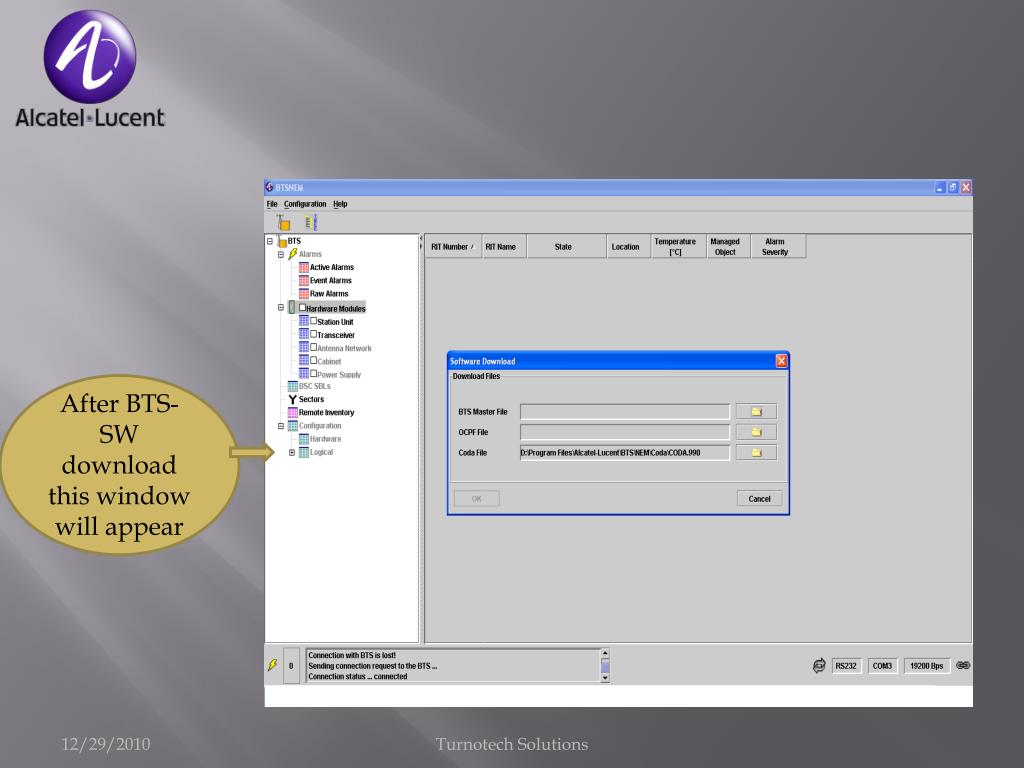Image resolution: width=1024 pixels, height=768 pixels.
Task: Click the Managed Object column header
Action: click(x=728, y=246)
